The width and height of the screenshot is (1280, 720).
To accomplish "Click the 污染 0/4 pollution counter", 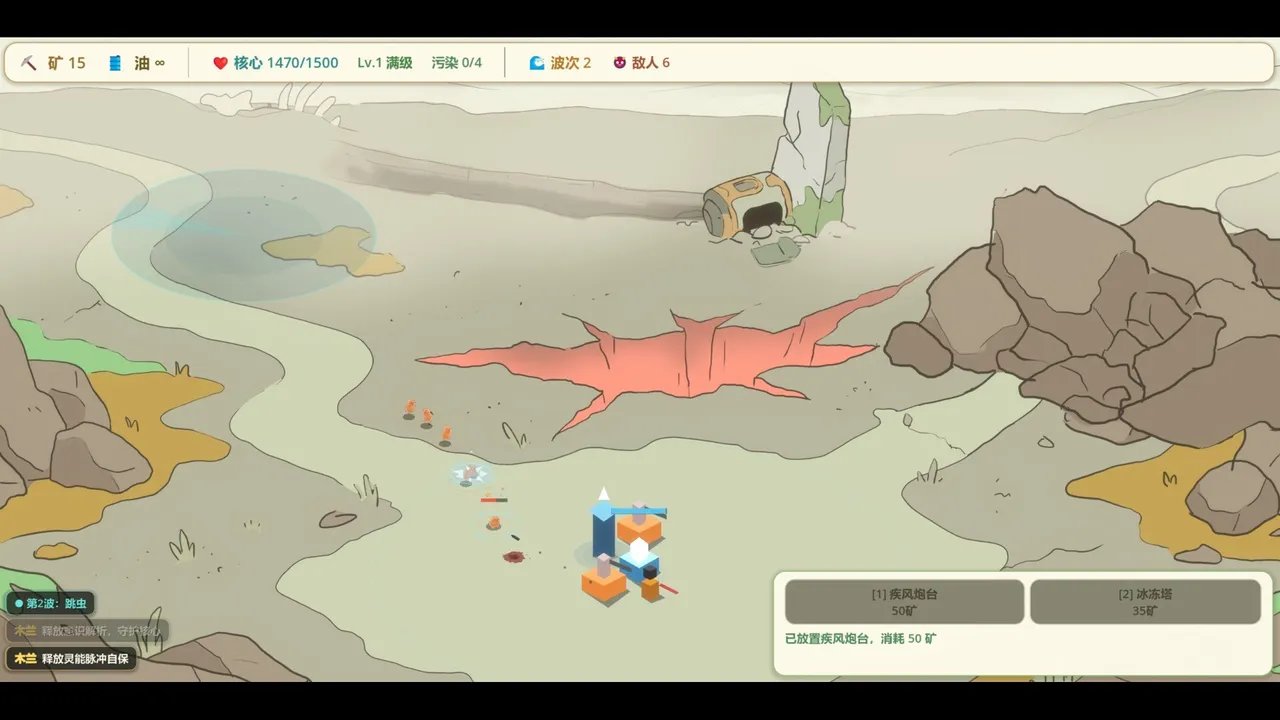I will [457, 63].
